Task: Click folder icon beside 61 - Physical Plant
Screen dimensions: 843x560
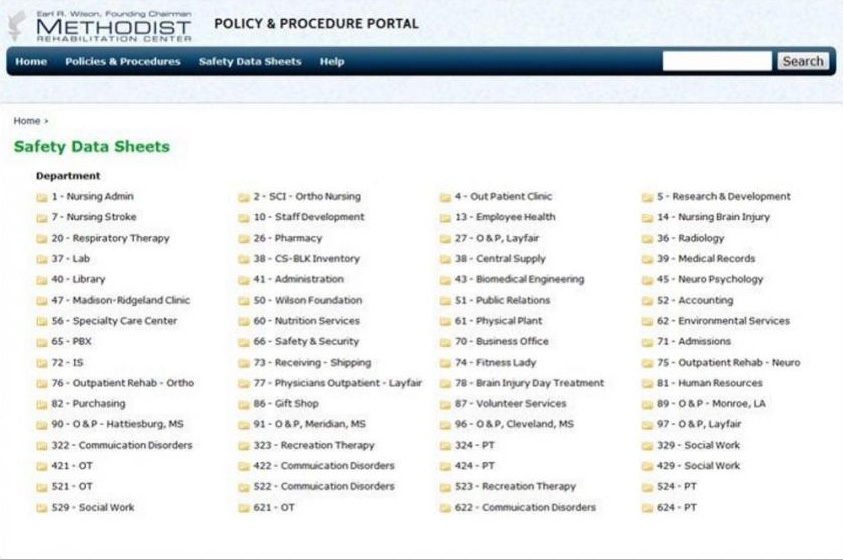Action: point(446,321)
